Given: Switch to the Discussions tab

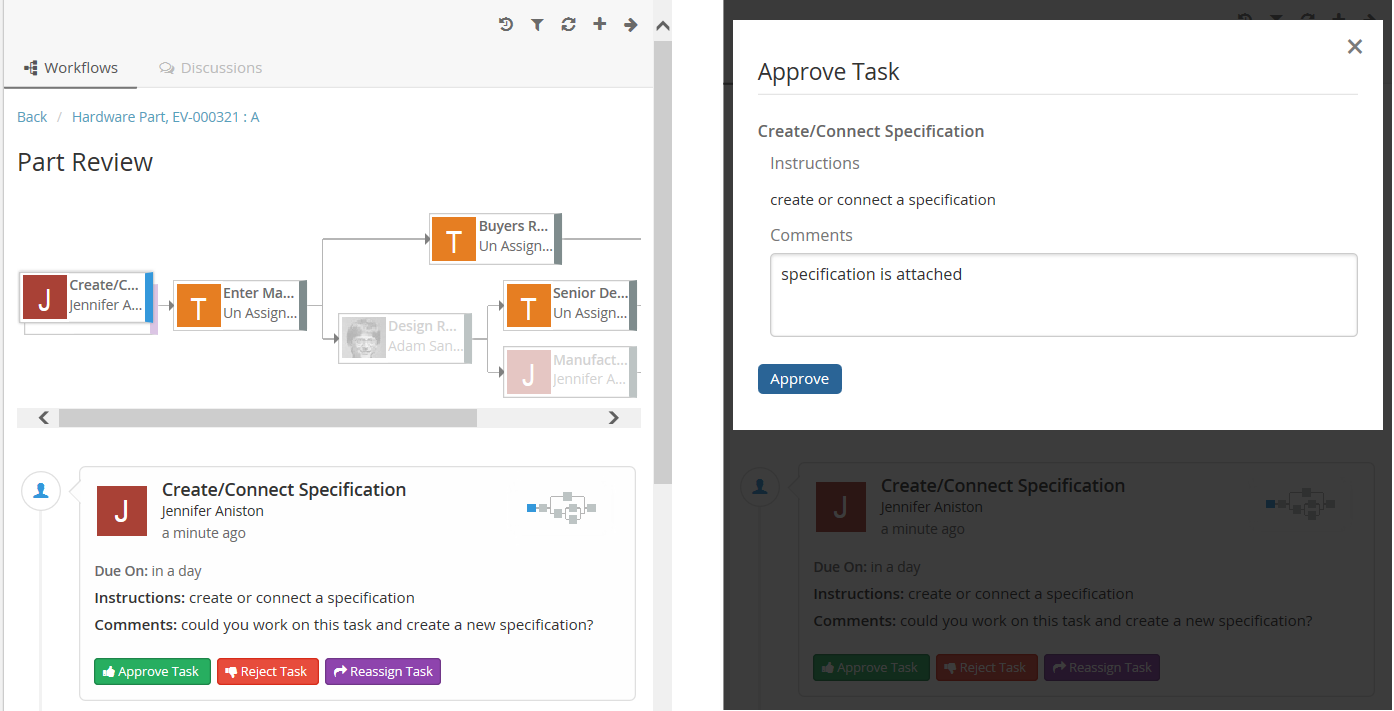Looking at the screenshot, I should click(x=211, y=68).
